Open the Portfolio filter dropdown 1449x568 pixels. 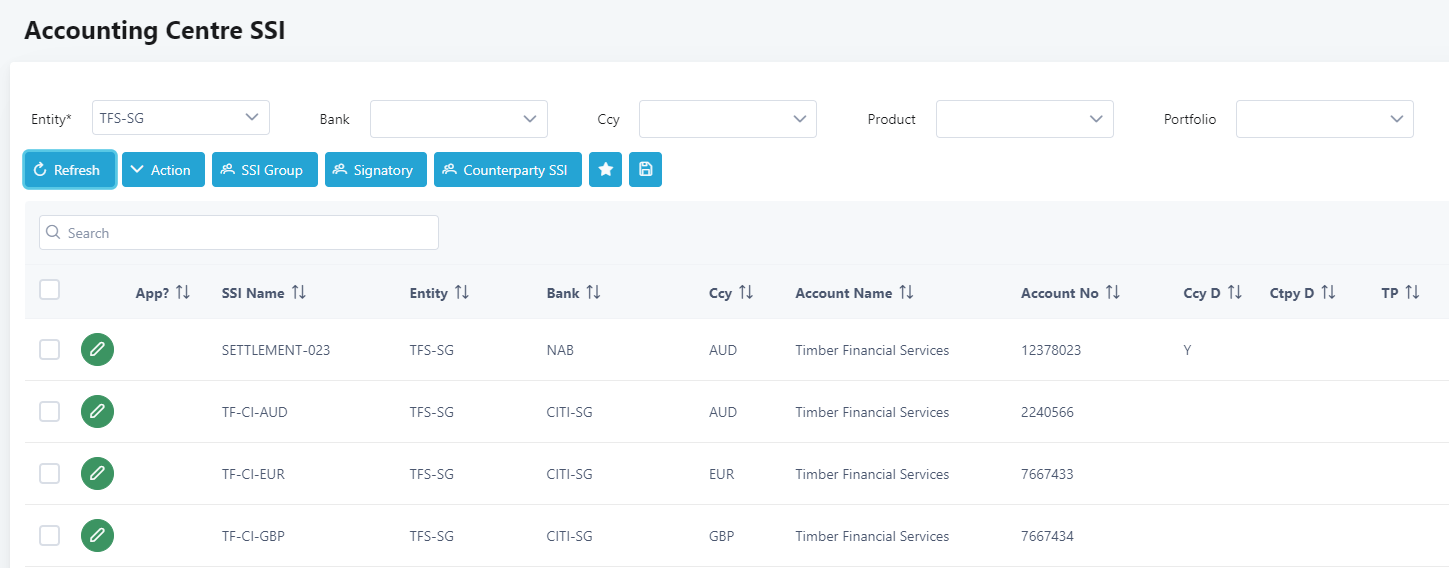click(x=1324, y=119)
